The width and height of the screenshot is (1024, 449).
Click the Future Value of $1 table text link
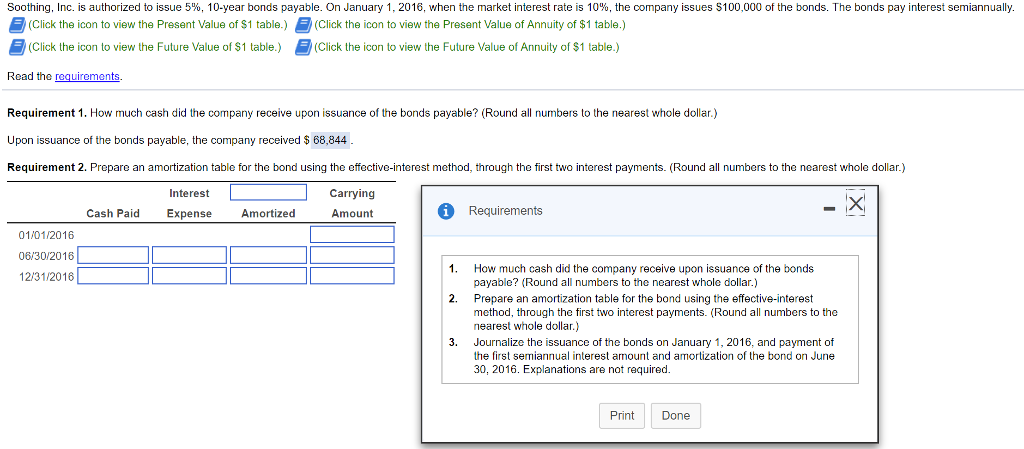(155, 48)
